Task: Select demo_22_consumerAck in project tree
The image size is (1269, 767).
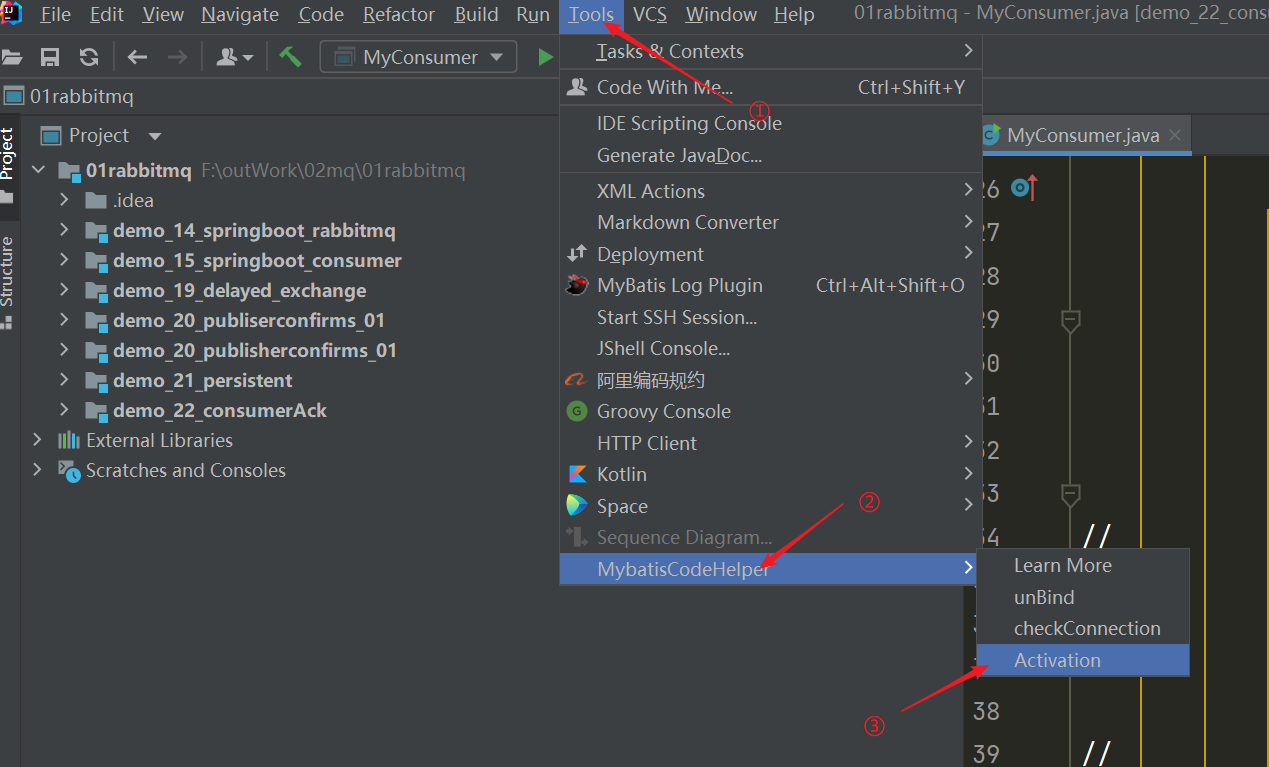Action: click(220, 410)
